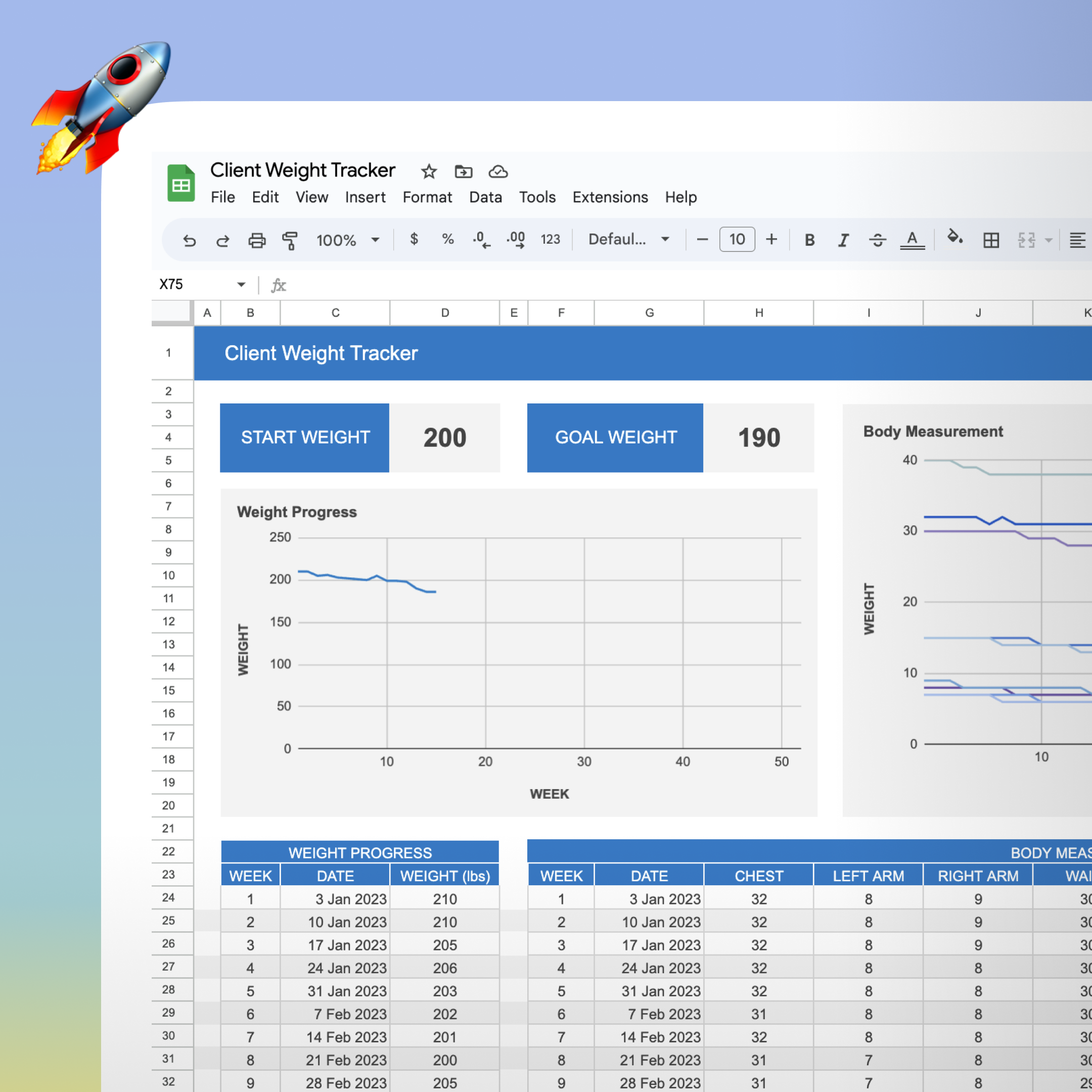Open the borders grid icon
The height and width of the screenshot is (1092, 1092).
991,240
